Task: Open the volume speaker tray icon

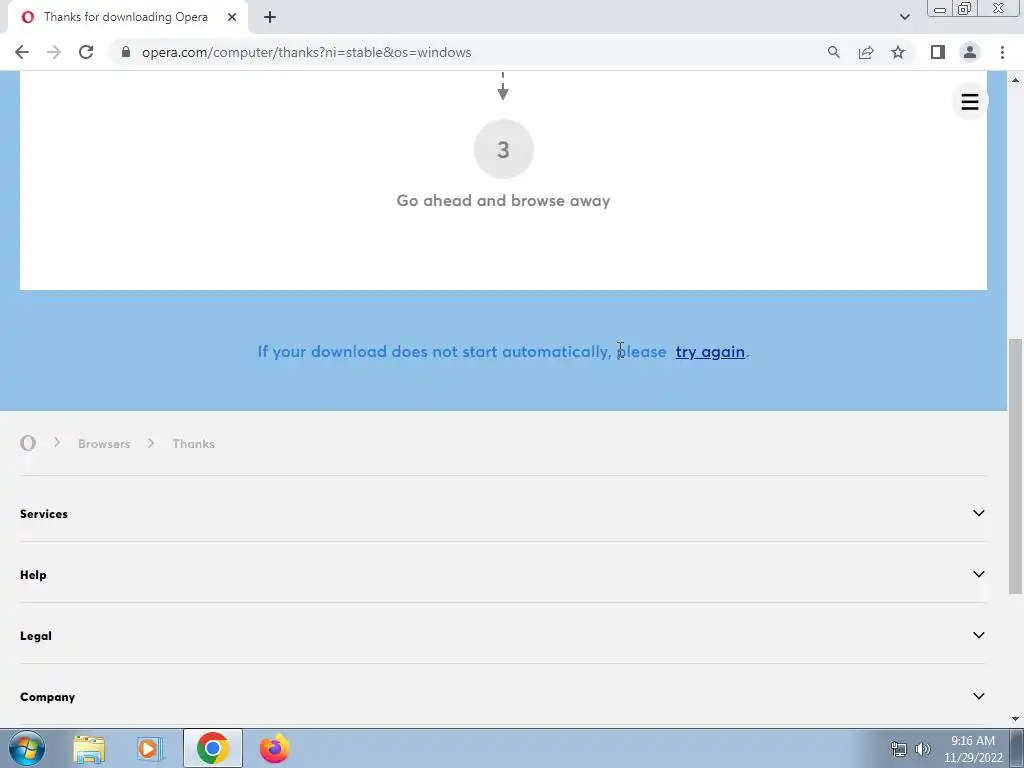Action: (x=923, y=749)
